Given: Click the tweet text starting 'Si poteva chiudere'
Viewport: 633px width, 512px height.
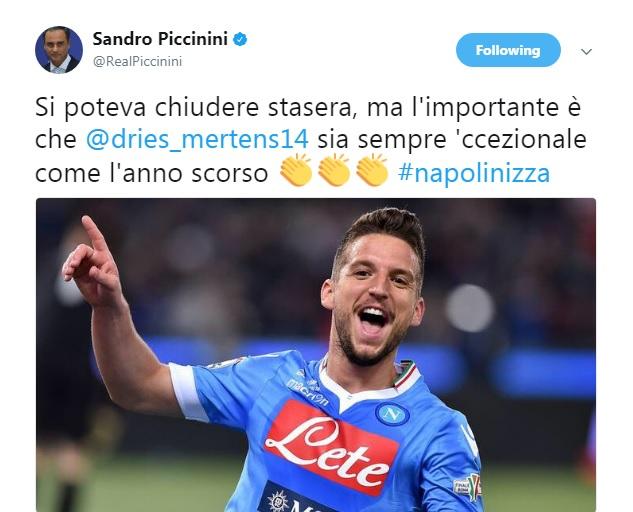Looking at the screenshot, I should tap(311, 139).
